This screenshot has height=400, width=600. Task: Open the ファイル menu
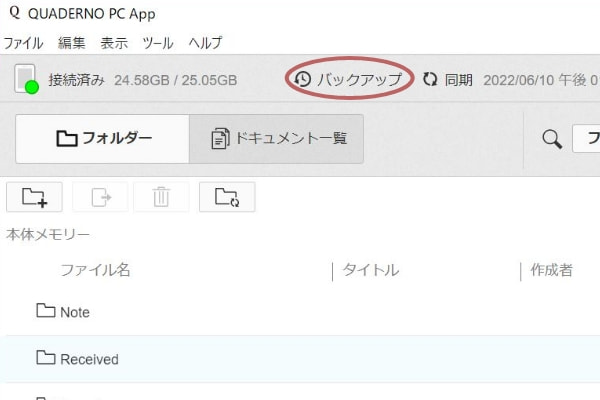[23, 43]
